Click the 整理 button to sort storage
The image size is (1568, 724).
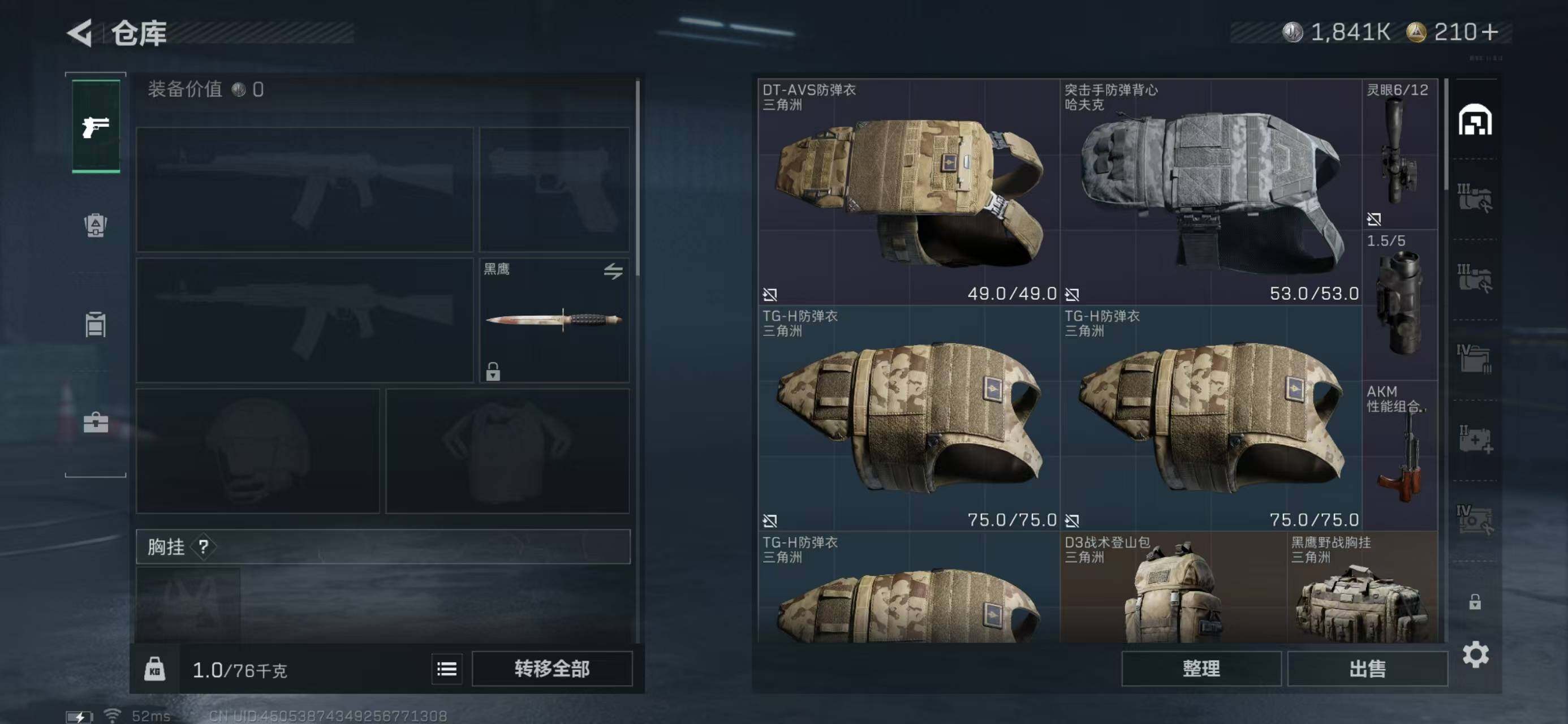pyautogui.click(x=1201, y=669)
